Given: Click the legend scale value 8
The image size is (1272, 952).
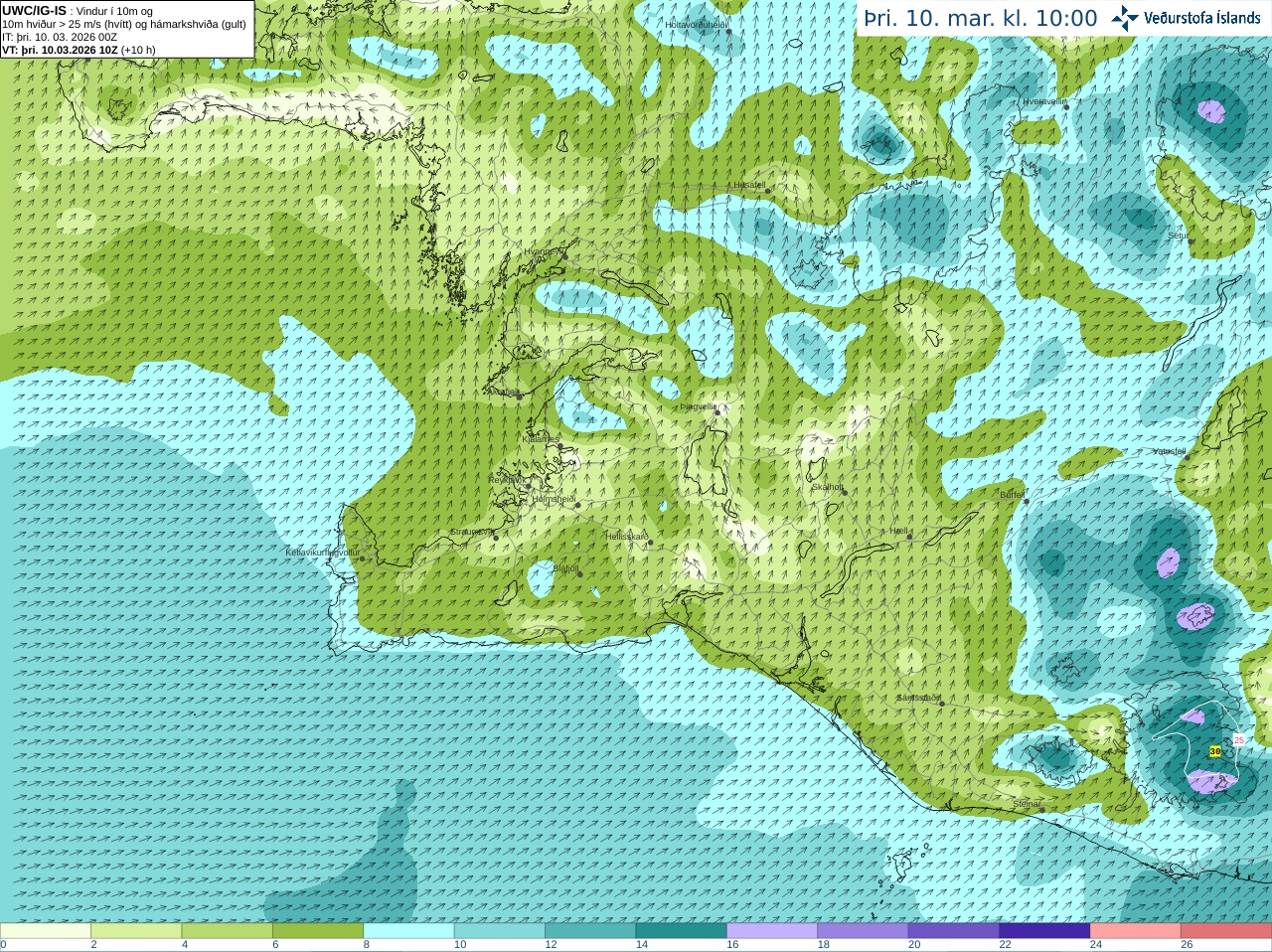Looking at the screenshot, I should 367,945.
